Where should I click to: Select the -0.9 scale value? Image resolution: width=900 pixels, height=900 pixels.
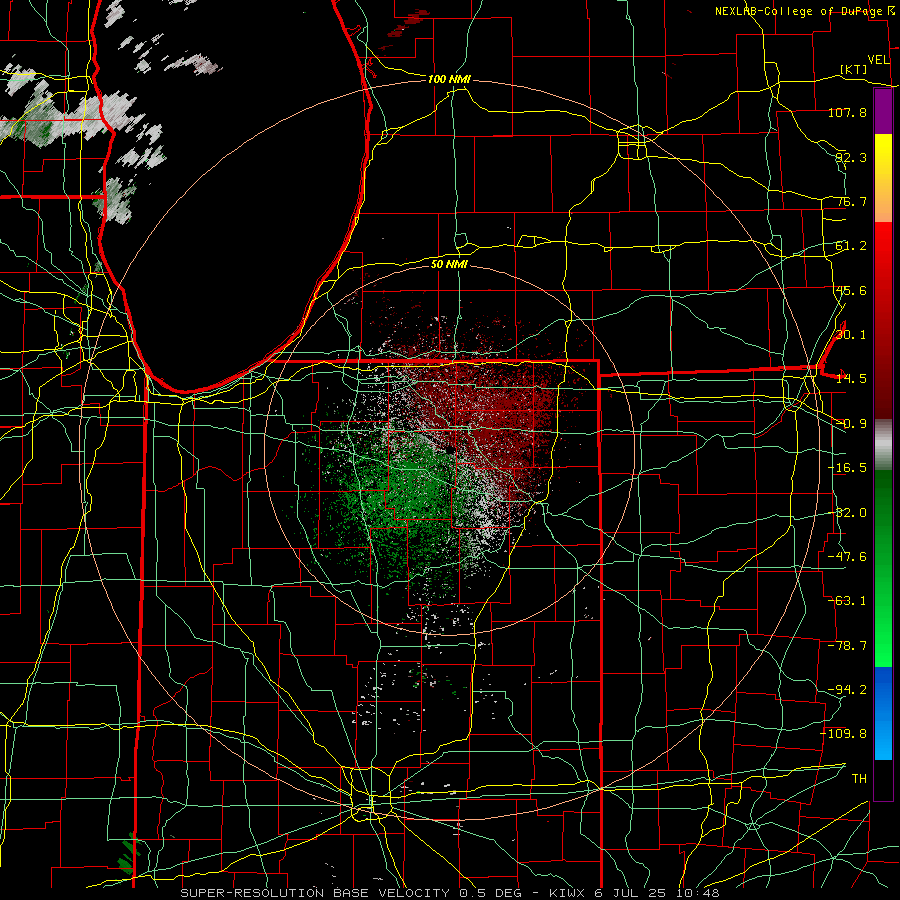coord(851,424)
